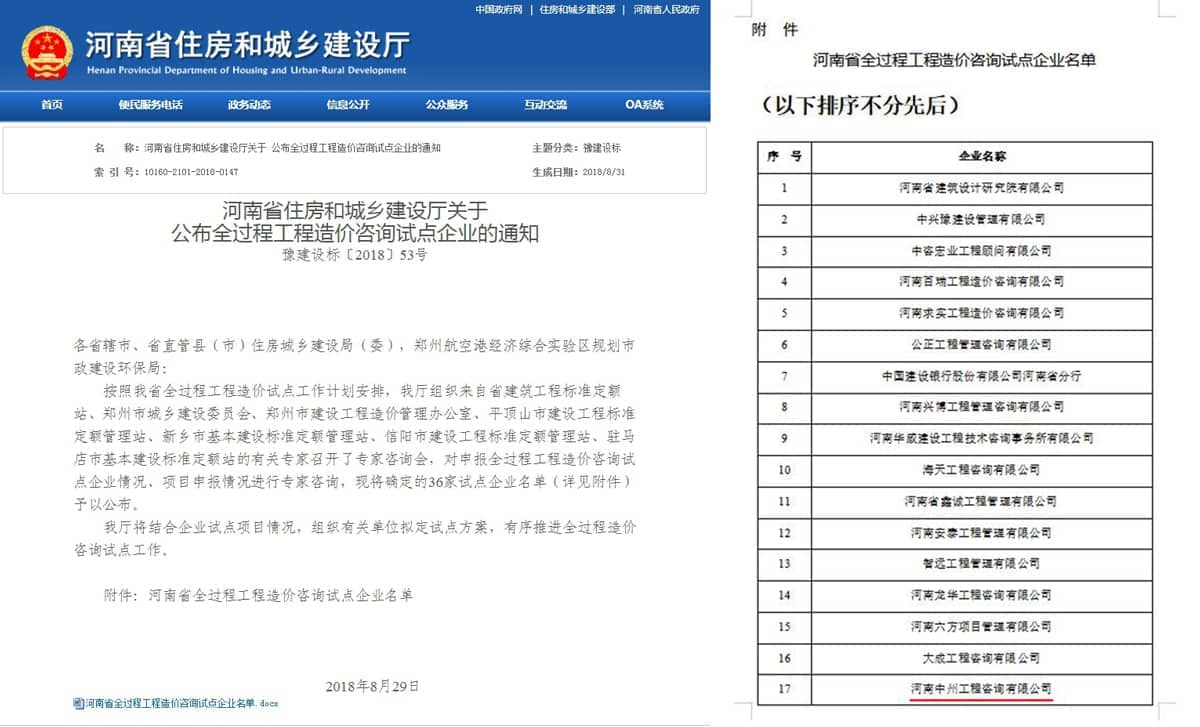The image size is (1200, 727).
Task: Visit the 中国政府网 top link
Action: click(x=499, y=9)
